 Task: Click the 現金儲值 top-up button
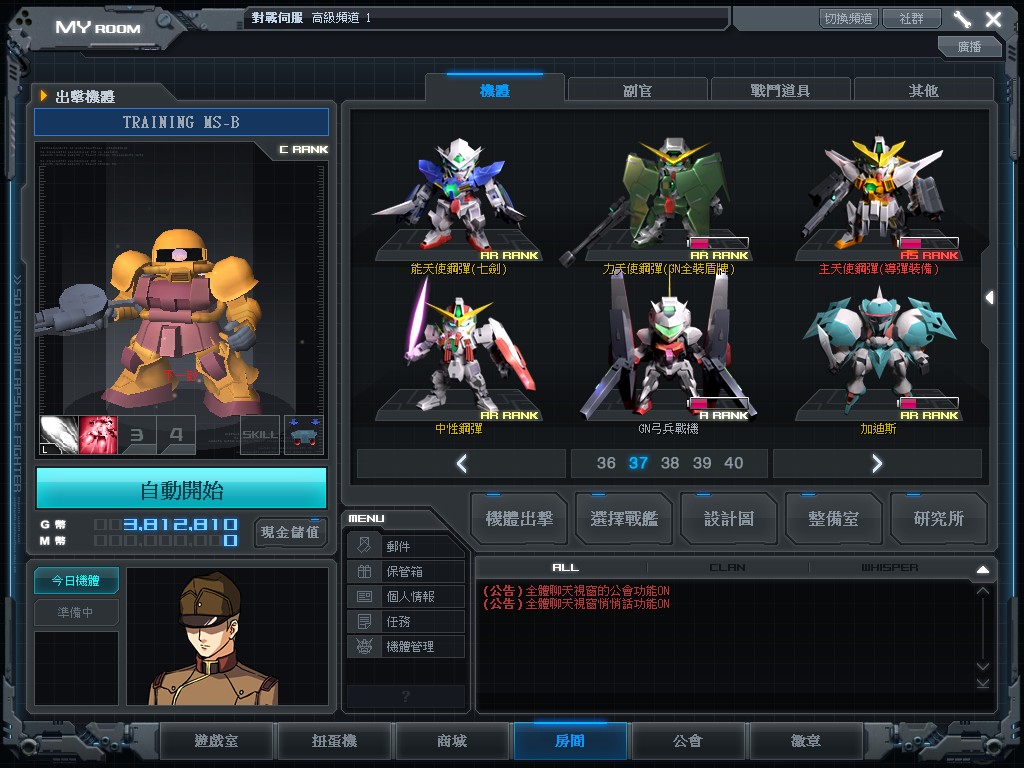click(290, 532)
